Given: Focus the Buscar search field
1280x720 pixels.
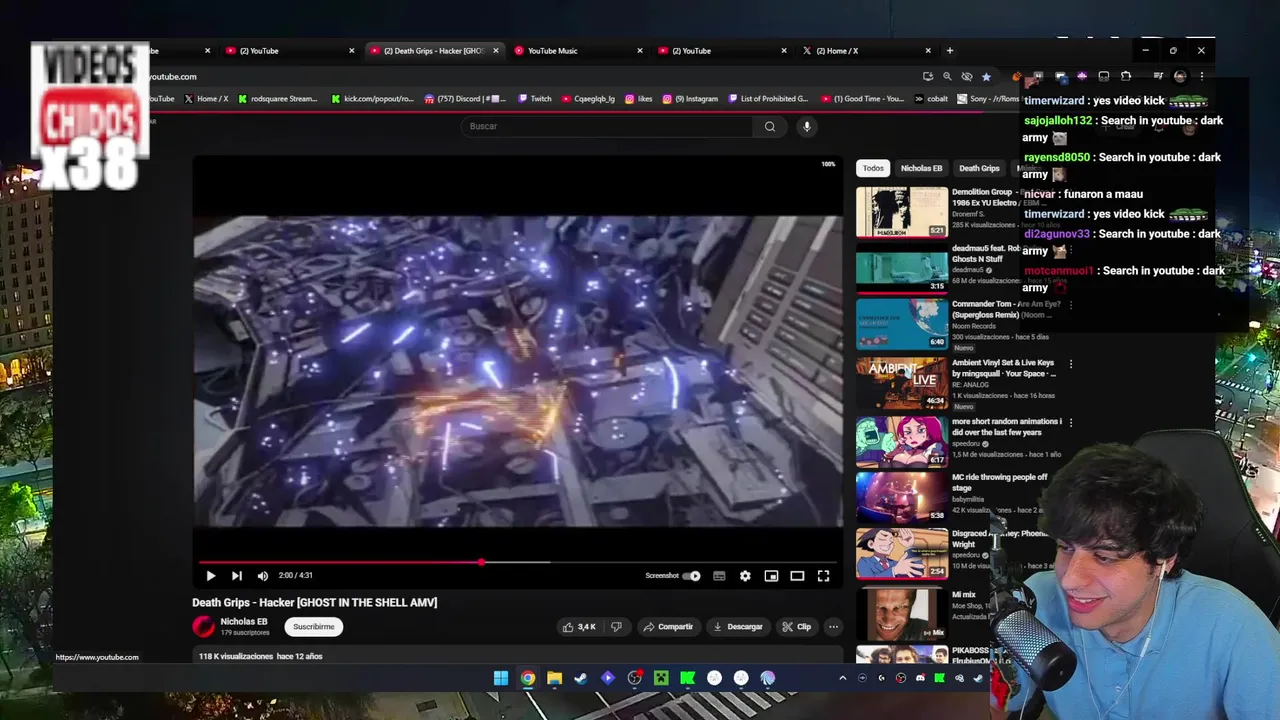Looking at the screenshot, I should point(606,127).
